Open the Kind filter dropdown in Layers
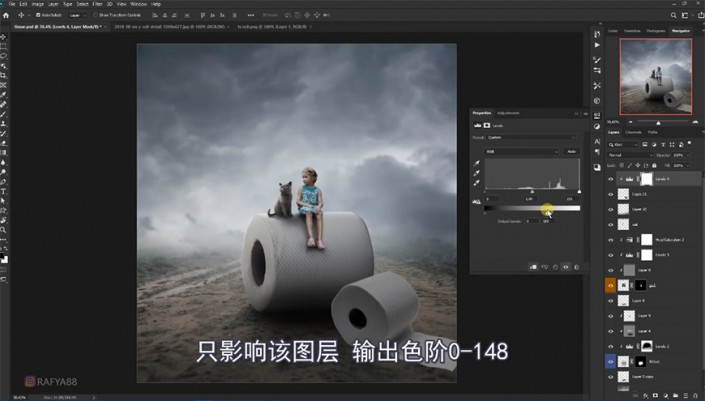Image resolution: width=705 pixels, height=401 pixels. coord(623,144)
